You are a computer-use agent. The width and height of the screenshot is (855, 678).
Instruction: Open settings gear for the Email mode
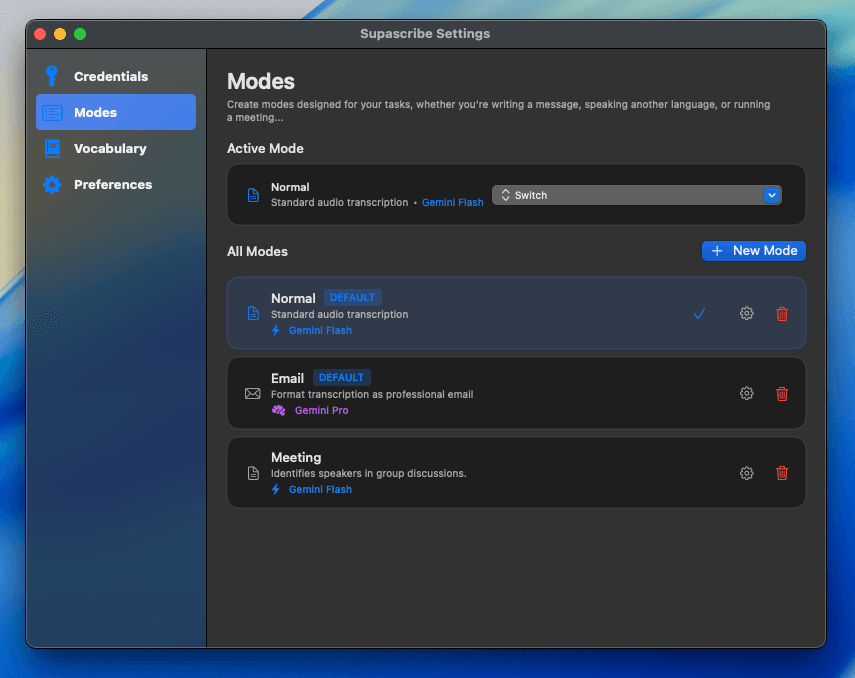tap(746, 393)
